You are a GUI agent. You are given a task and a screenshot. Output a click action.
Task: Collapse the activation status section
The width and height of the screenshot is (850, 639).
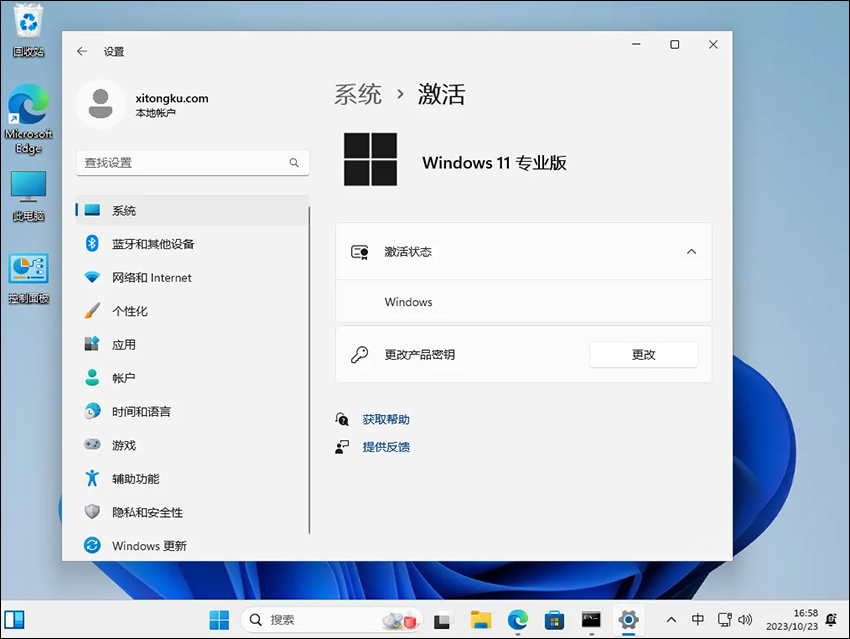pyautogui.click(x=691, y=252)
